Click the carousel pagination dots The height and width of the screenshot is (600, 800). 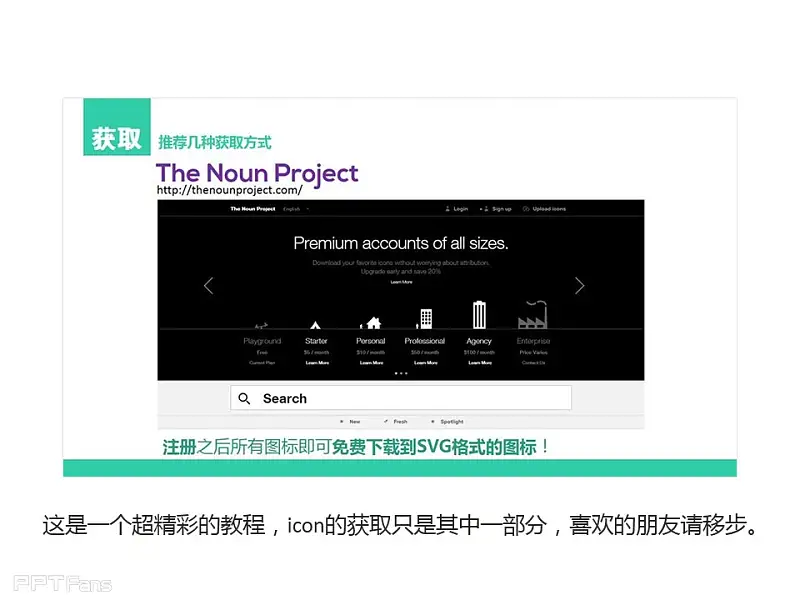pyautogui.click(x=401, y=373)
